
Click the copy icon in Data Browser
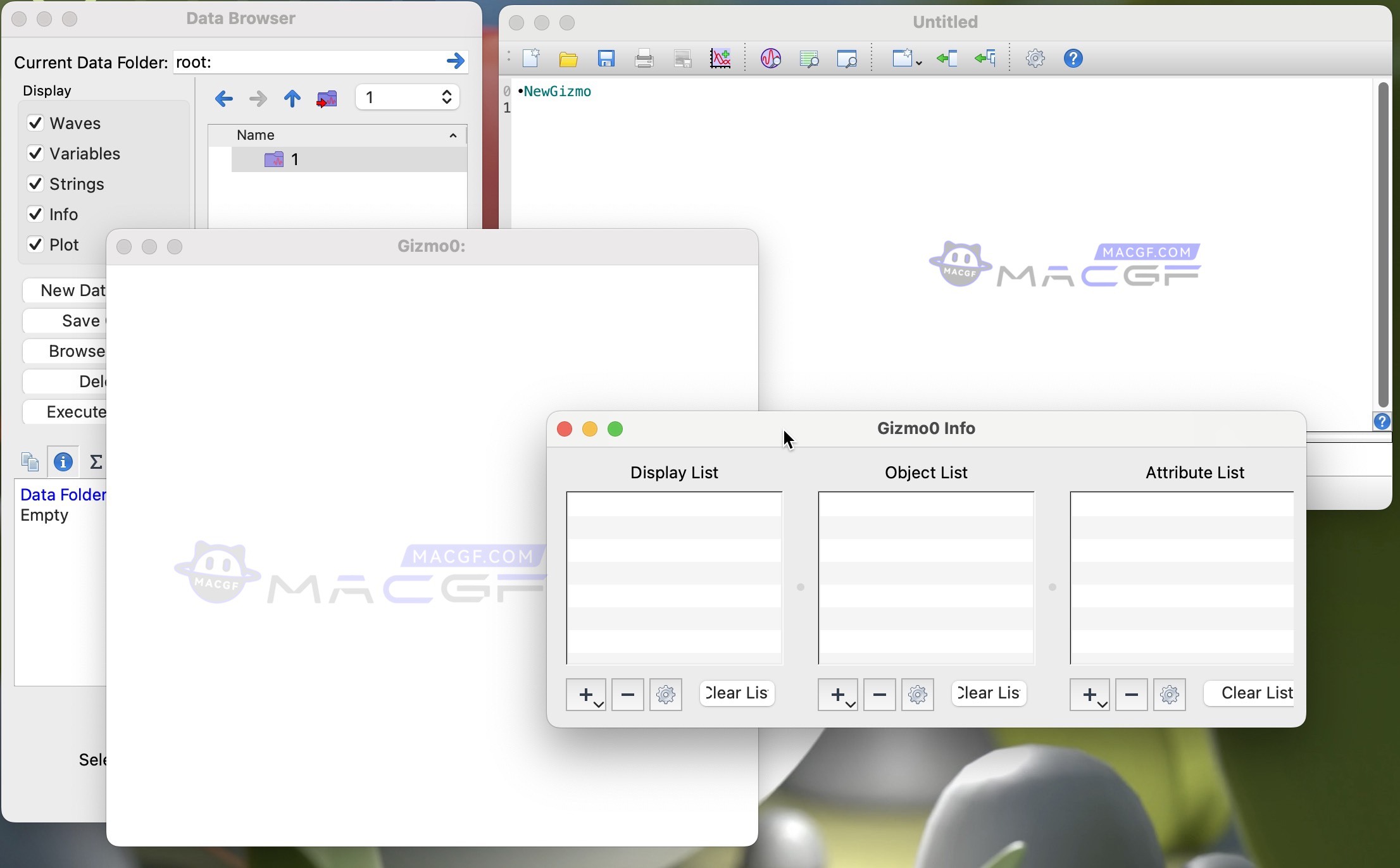(30, 462)
